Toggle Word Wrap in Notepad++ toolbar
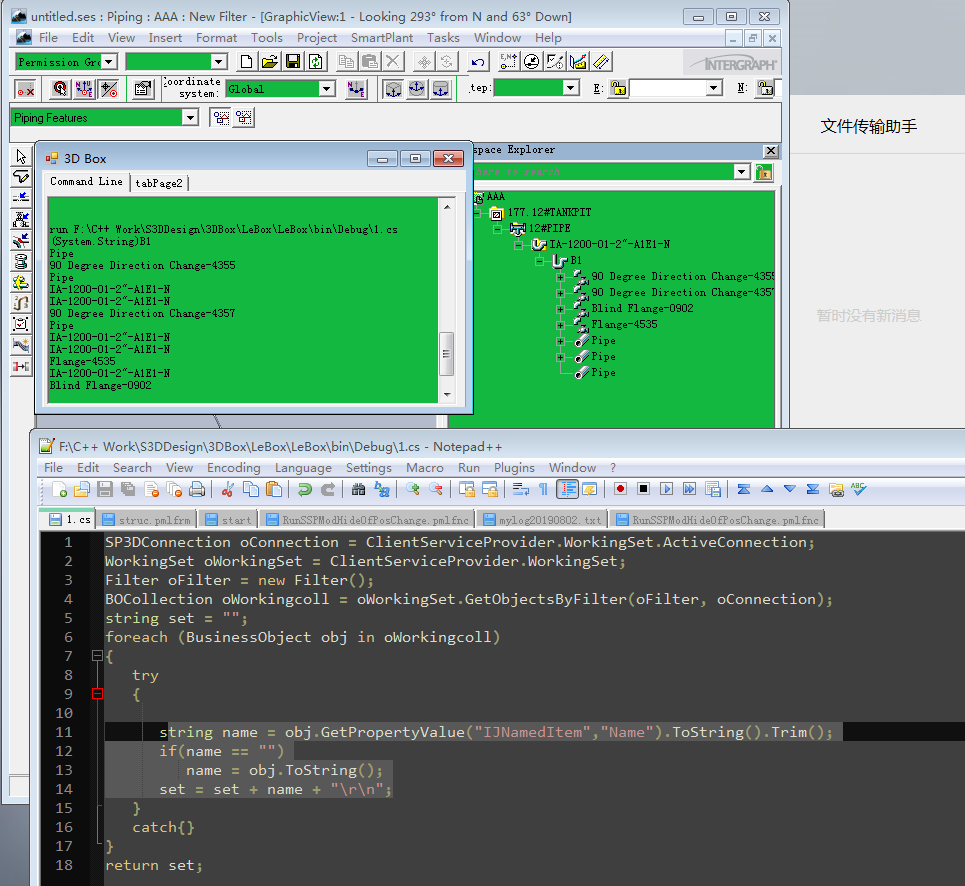965x886 pixels. coord(521,489)
